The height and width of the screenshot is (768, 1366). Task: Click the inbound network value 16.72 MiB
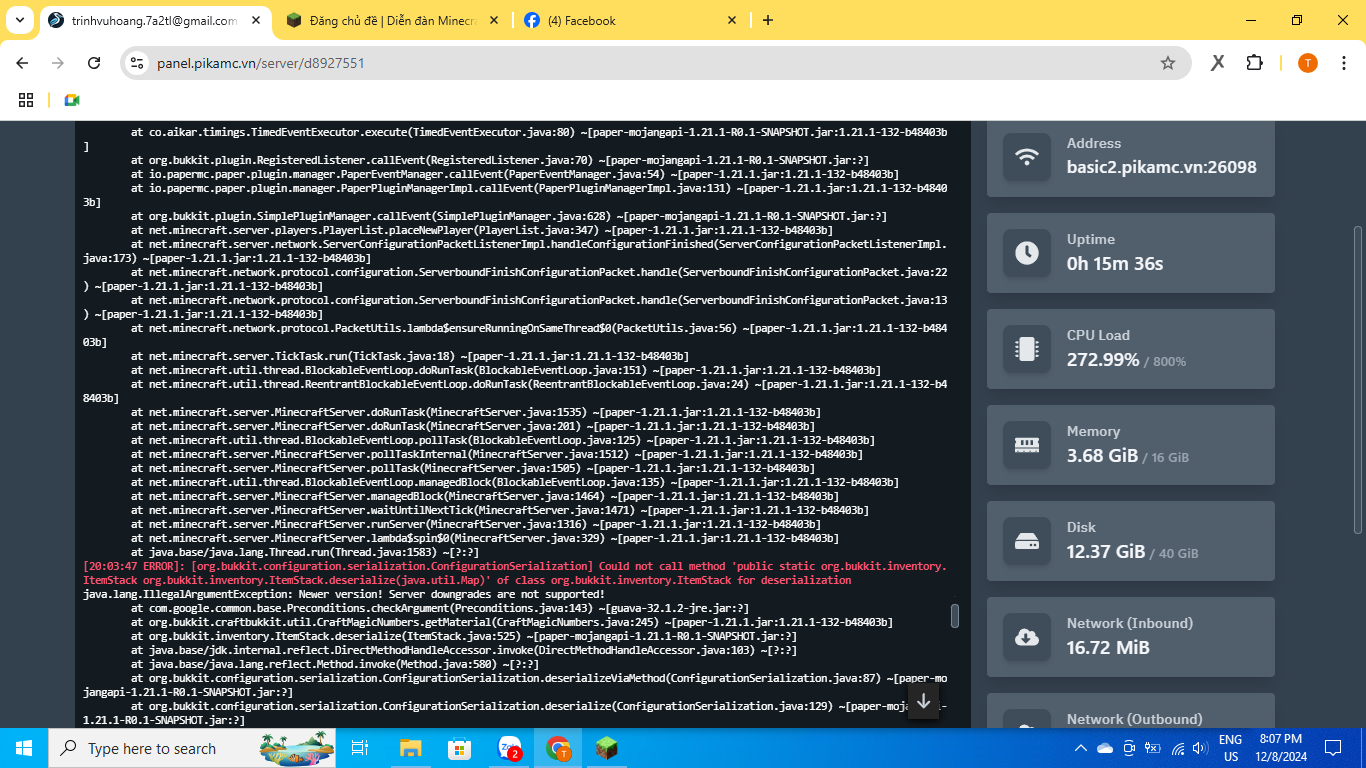click(x=1108, y=647)
